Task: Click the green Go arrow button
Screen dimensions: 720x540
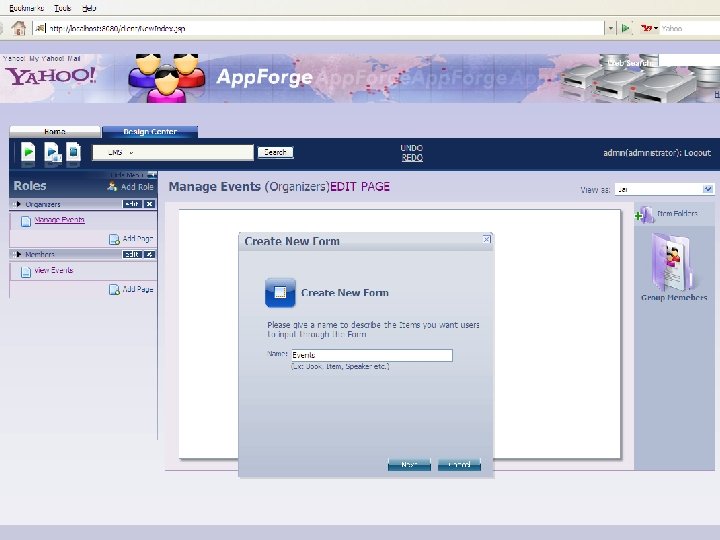Action: pos(625,28)
